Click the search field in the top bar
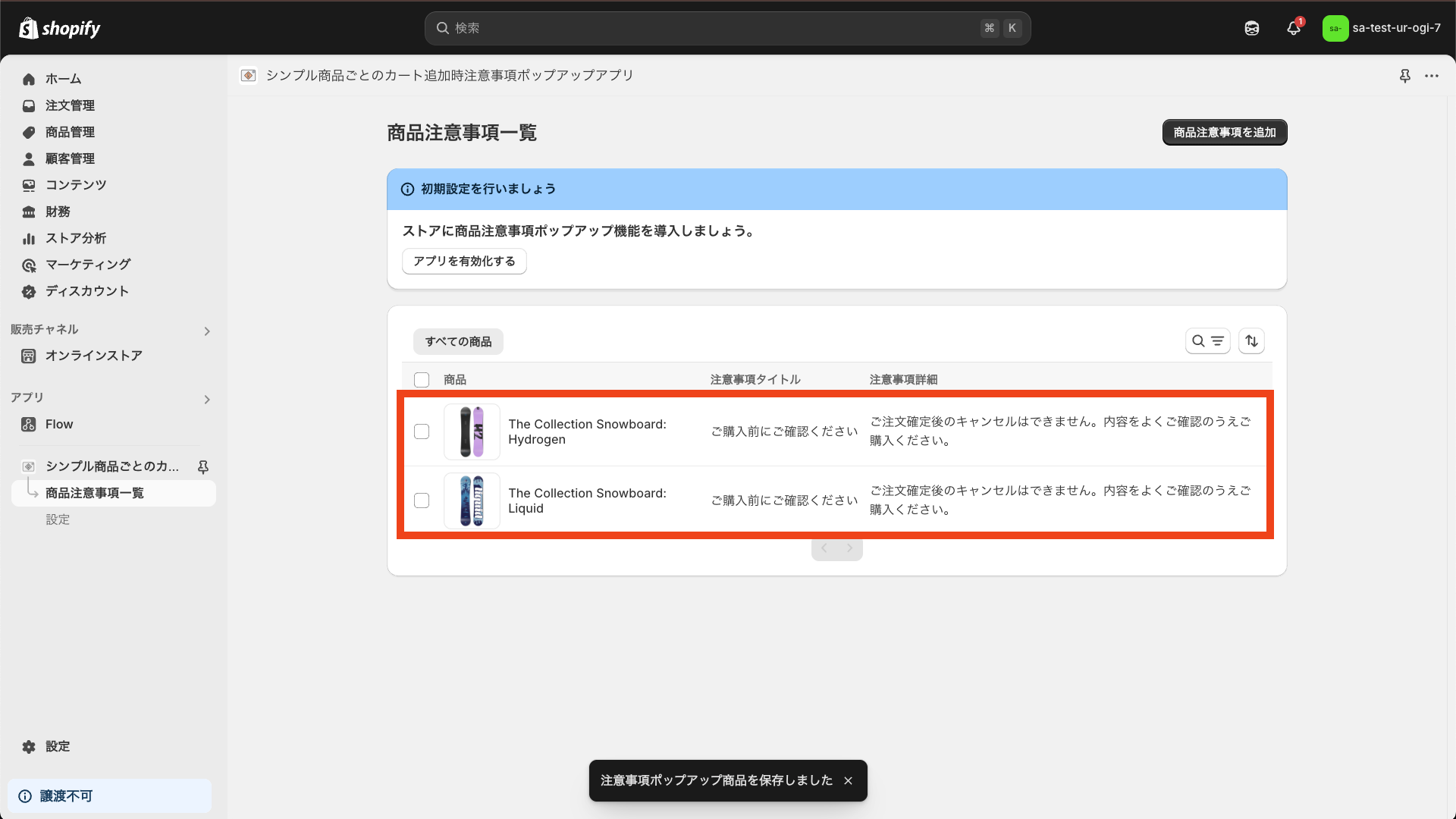The height and width of the screenshot is (819, 1456). [x=727, y=28]
